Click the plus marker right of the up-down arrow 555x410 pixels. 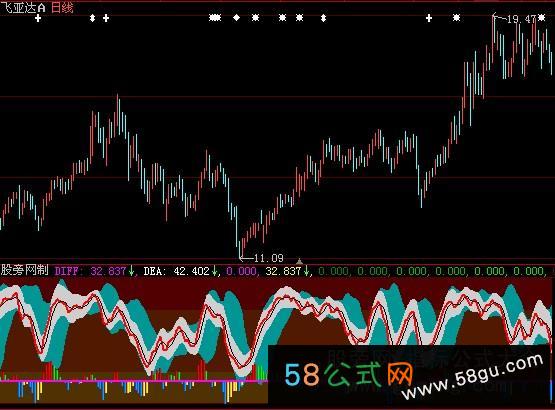(x=106, y=18)
